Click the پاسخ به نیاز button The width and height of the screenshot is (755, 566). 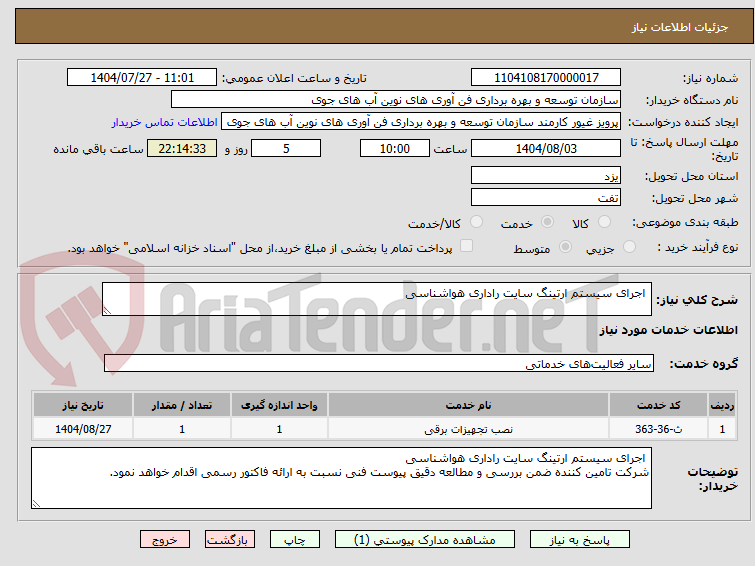coord(579,540)
